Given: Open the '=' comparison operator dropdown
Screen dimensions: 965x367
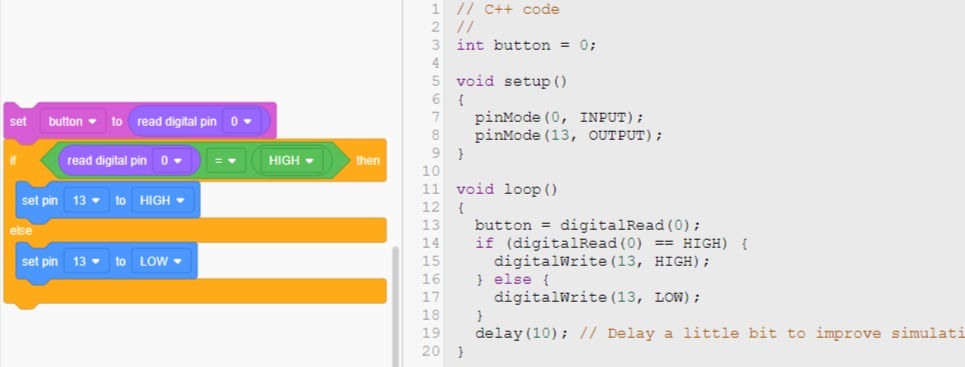Looking at the screenshot, I should click(225, 161).
